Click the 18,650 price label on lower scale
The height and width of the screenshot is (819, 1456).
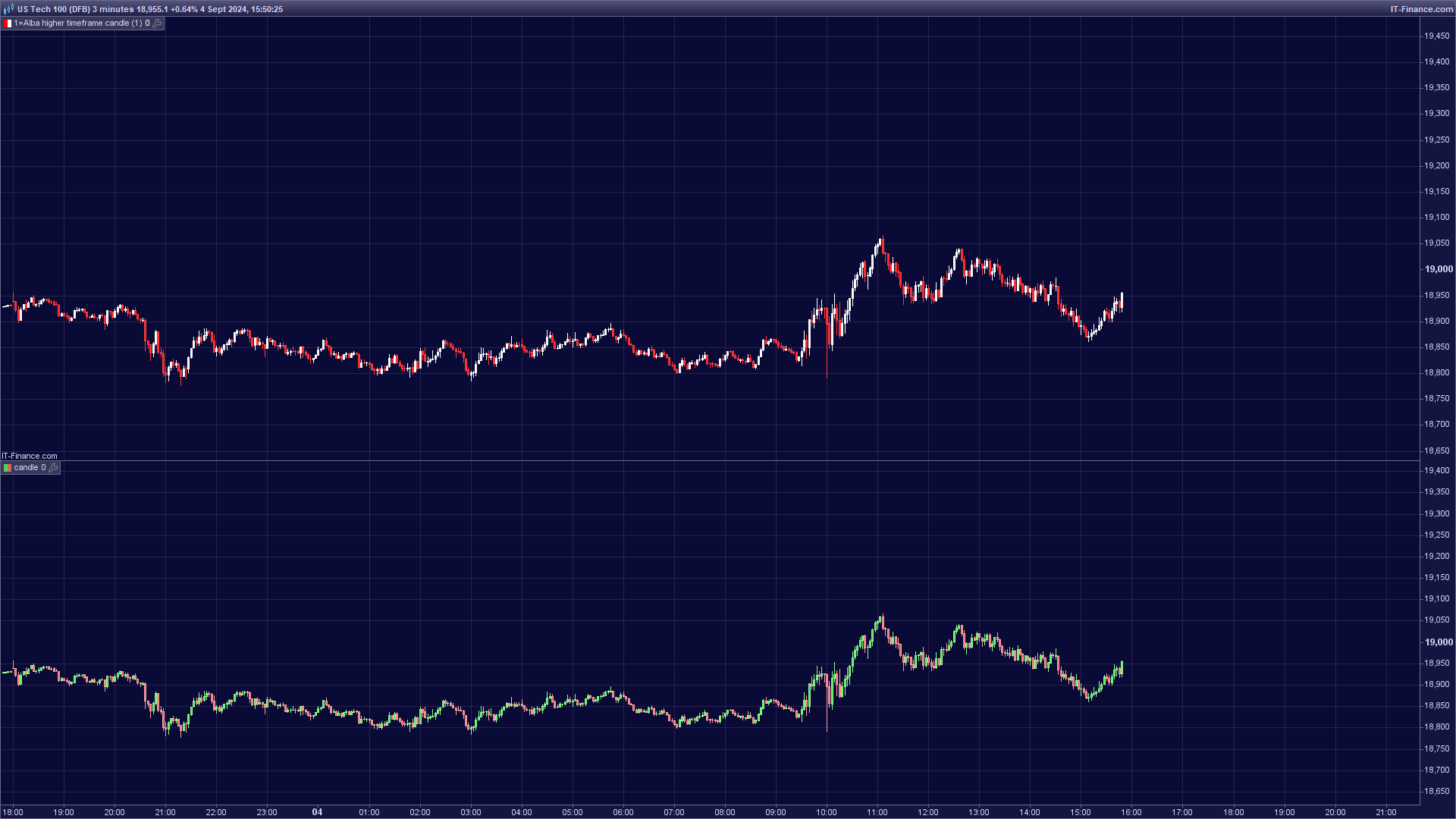(1436, 791)
